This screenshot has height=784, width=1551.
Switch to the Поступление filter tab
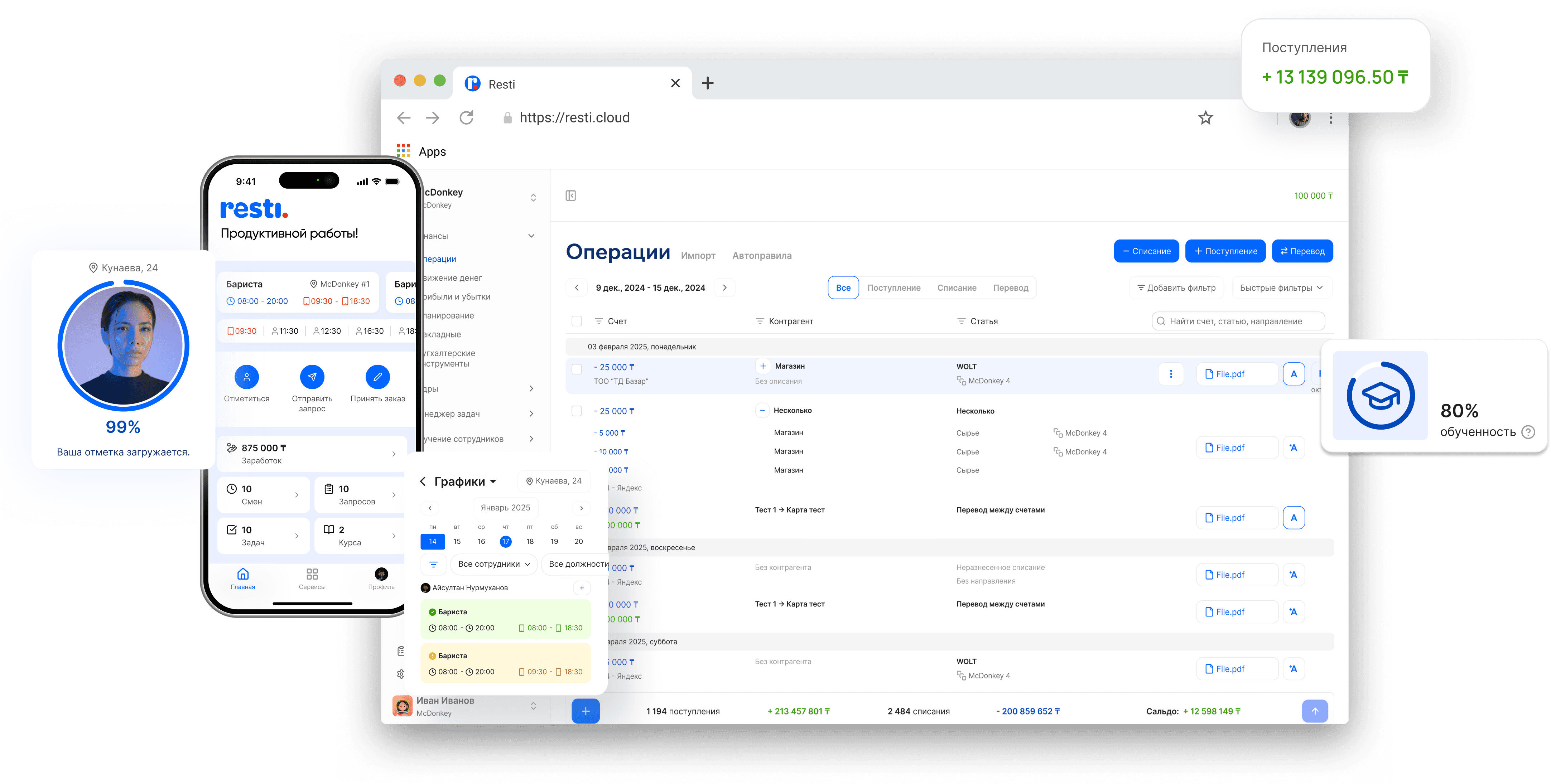(893, 287)
